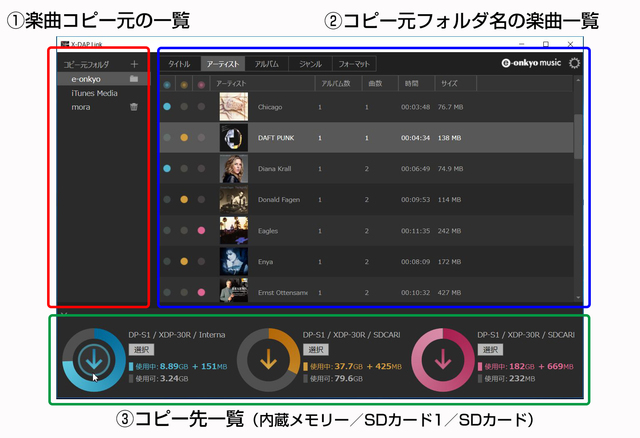Viewport: 640px width, 438px height.
Task: Select the Enya artist name
Action: click(x=265, y=262)
